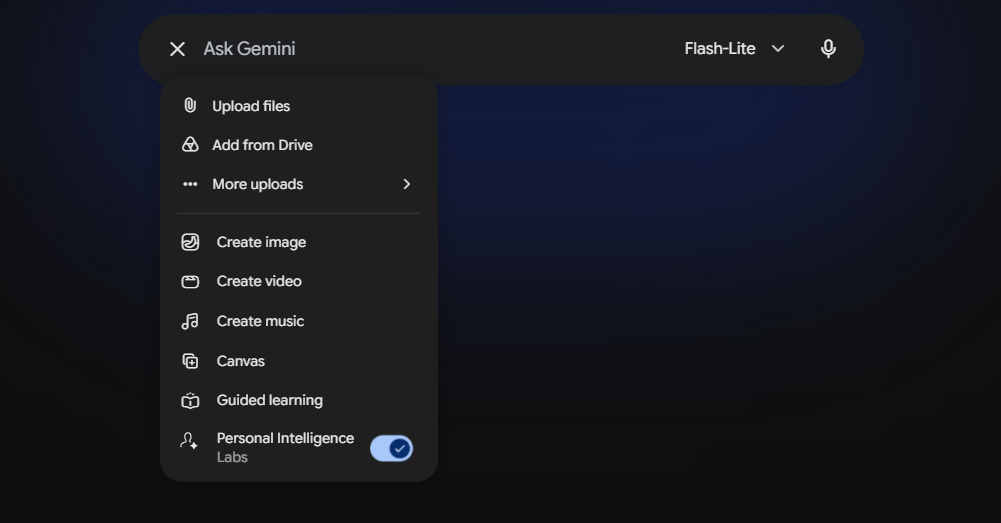This screenshot has height=523, width=1001.
Task: Open More uploads submenu
Action: [x=299, y=185]
